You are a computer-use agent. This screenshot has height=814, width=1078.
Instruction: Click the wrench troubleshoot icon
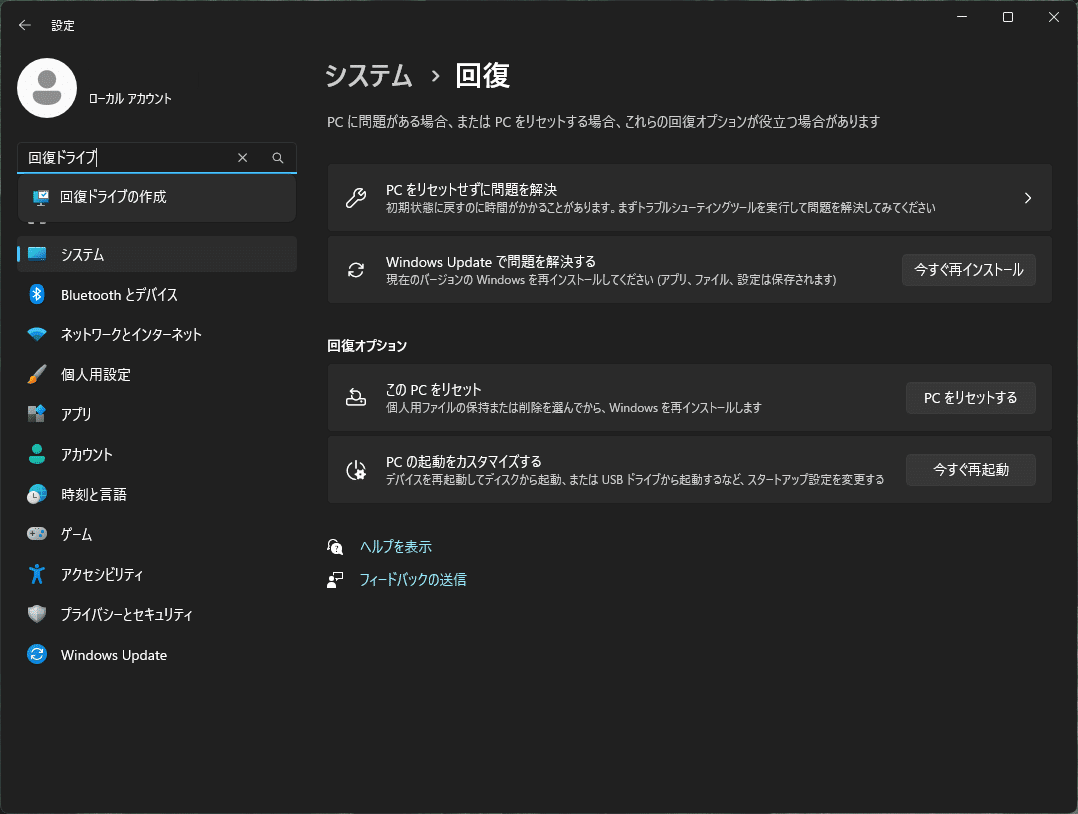[x=355, y=198]
